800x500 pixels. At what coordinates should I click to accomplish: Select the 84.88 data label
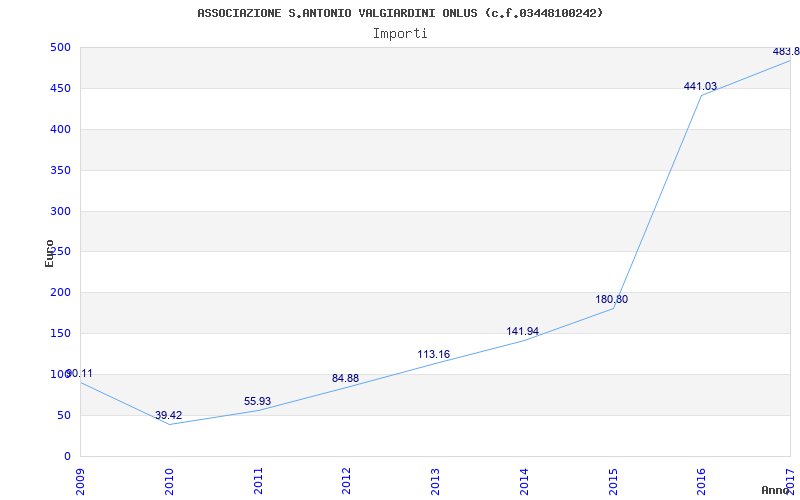345,379
